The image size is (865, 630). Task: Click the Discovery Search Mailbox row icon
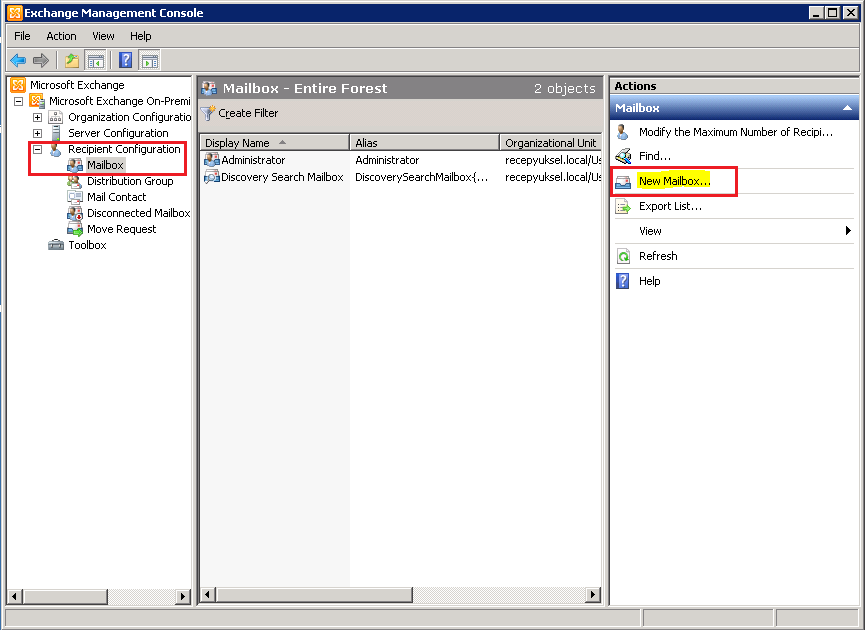212,177
